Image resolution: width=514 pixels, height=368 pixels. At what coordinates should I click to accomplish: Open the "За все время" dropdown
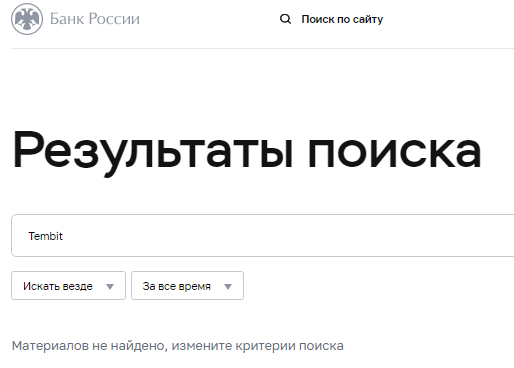[x=187, y=286]
